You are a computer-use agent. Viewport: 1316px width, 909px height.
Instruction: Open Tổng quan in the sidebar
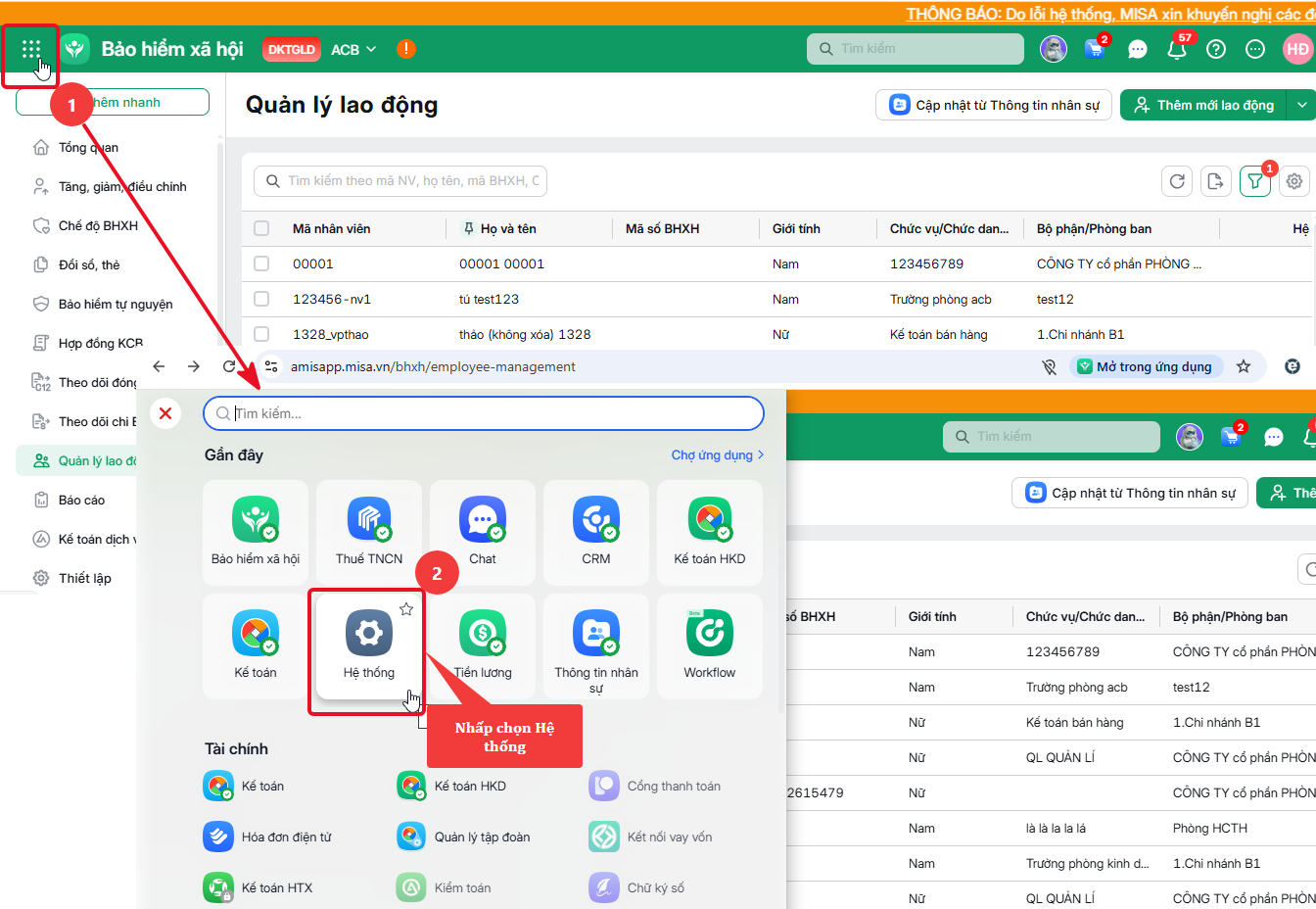pos(88,147)
